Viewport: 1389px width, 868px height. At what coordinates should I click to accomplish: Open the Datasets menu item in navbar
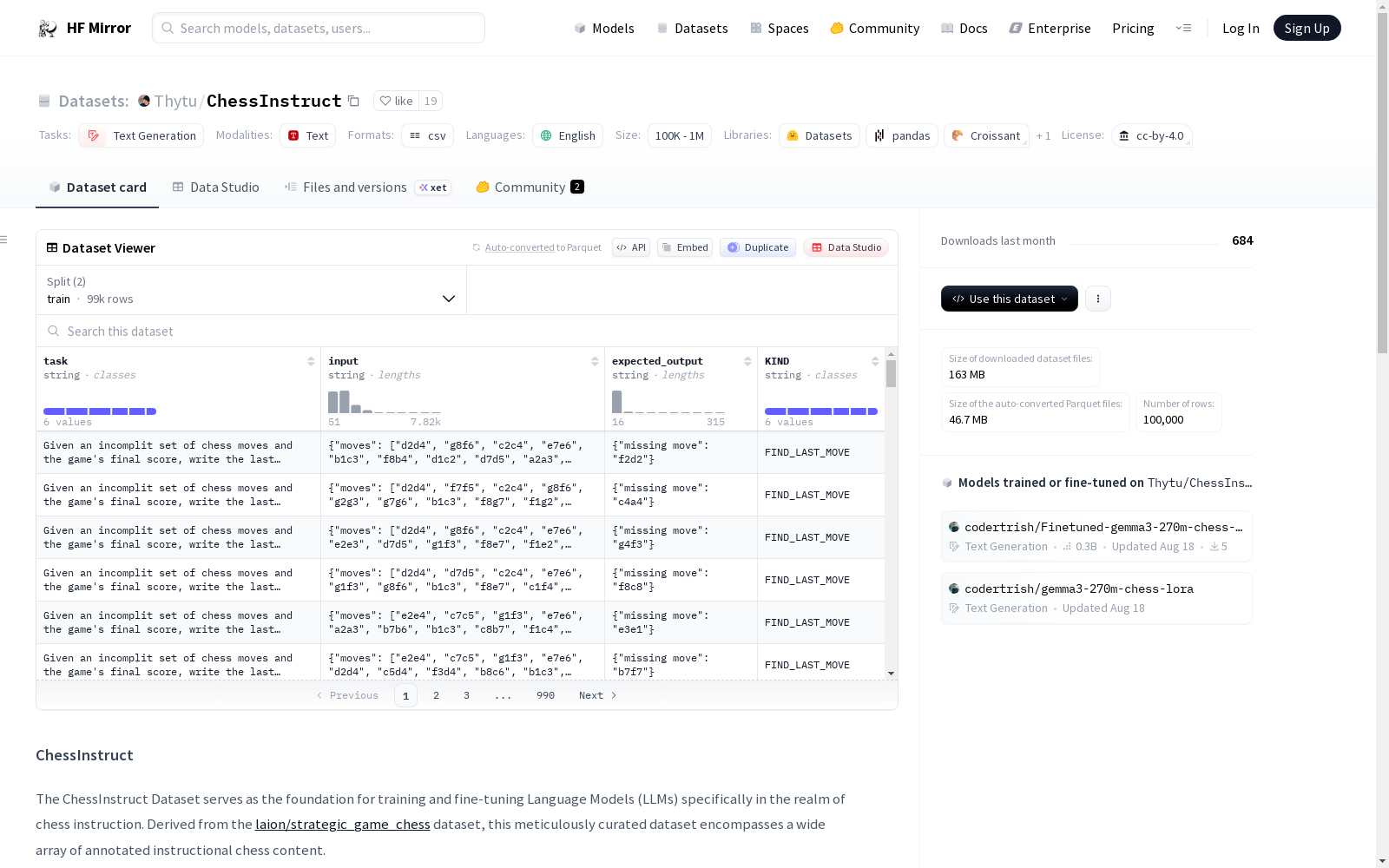692,29
